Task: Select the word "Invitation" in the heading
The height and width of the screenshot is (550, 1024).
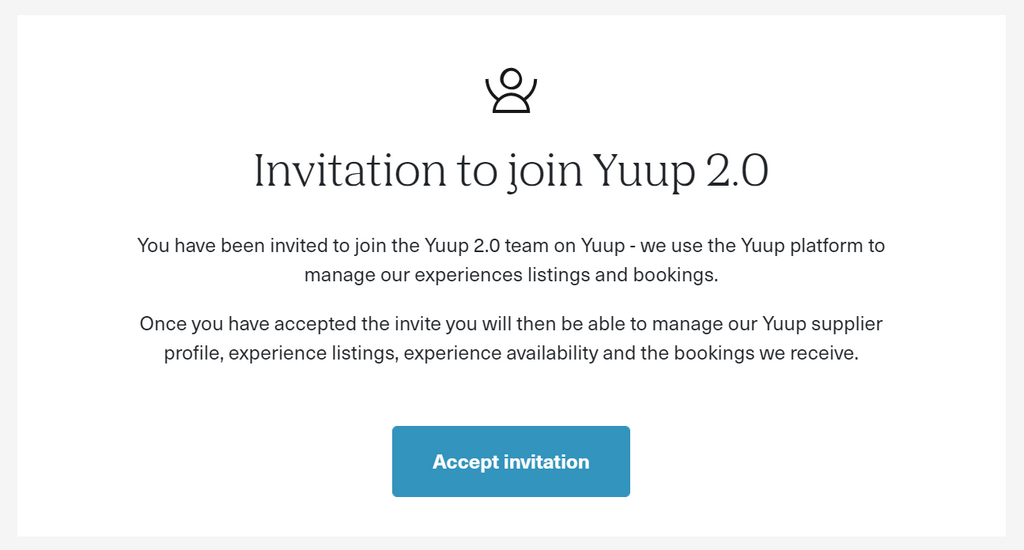Action: pos(349,170)
